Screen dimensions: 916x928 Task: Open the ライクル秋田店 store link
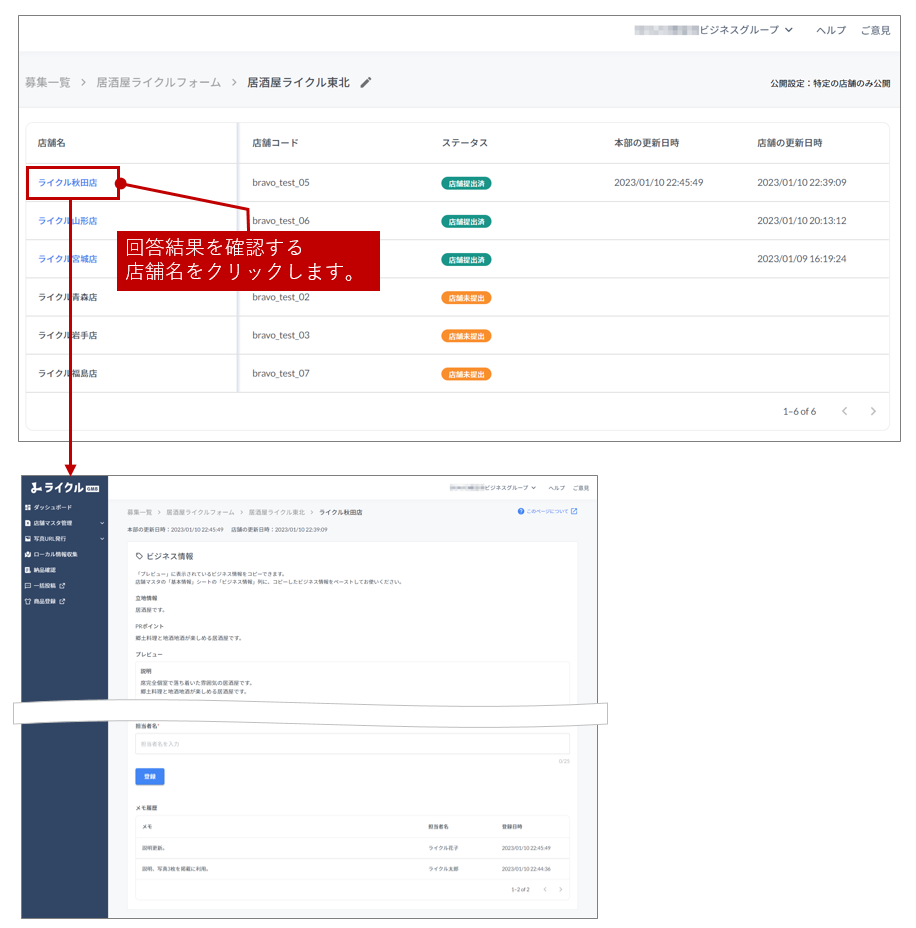click(68, 183)
